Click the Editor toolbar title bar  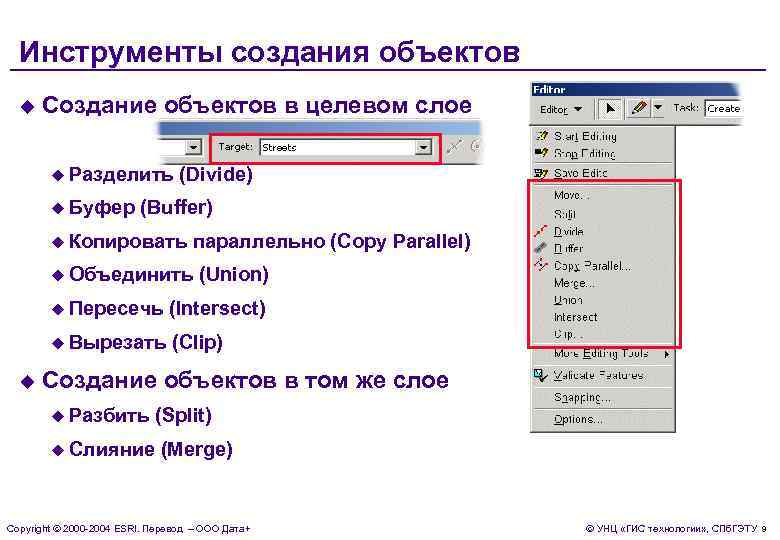point(634,90)
